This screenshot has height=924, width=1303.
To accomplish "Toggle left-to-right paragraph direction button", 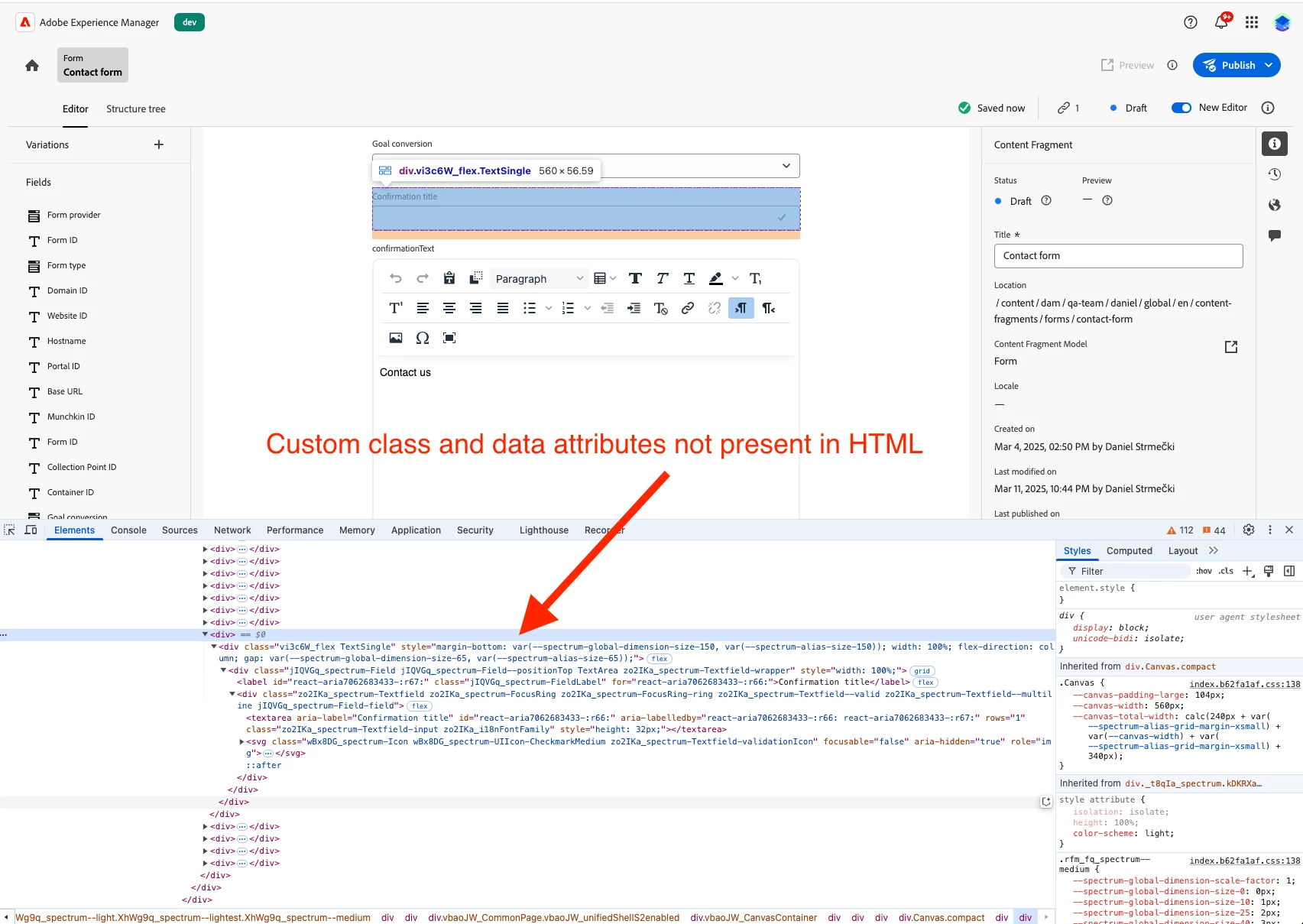I will (741, 308).
